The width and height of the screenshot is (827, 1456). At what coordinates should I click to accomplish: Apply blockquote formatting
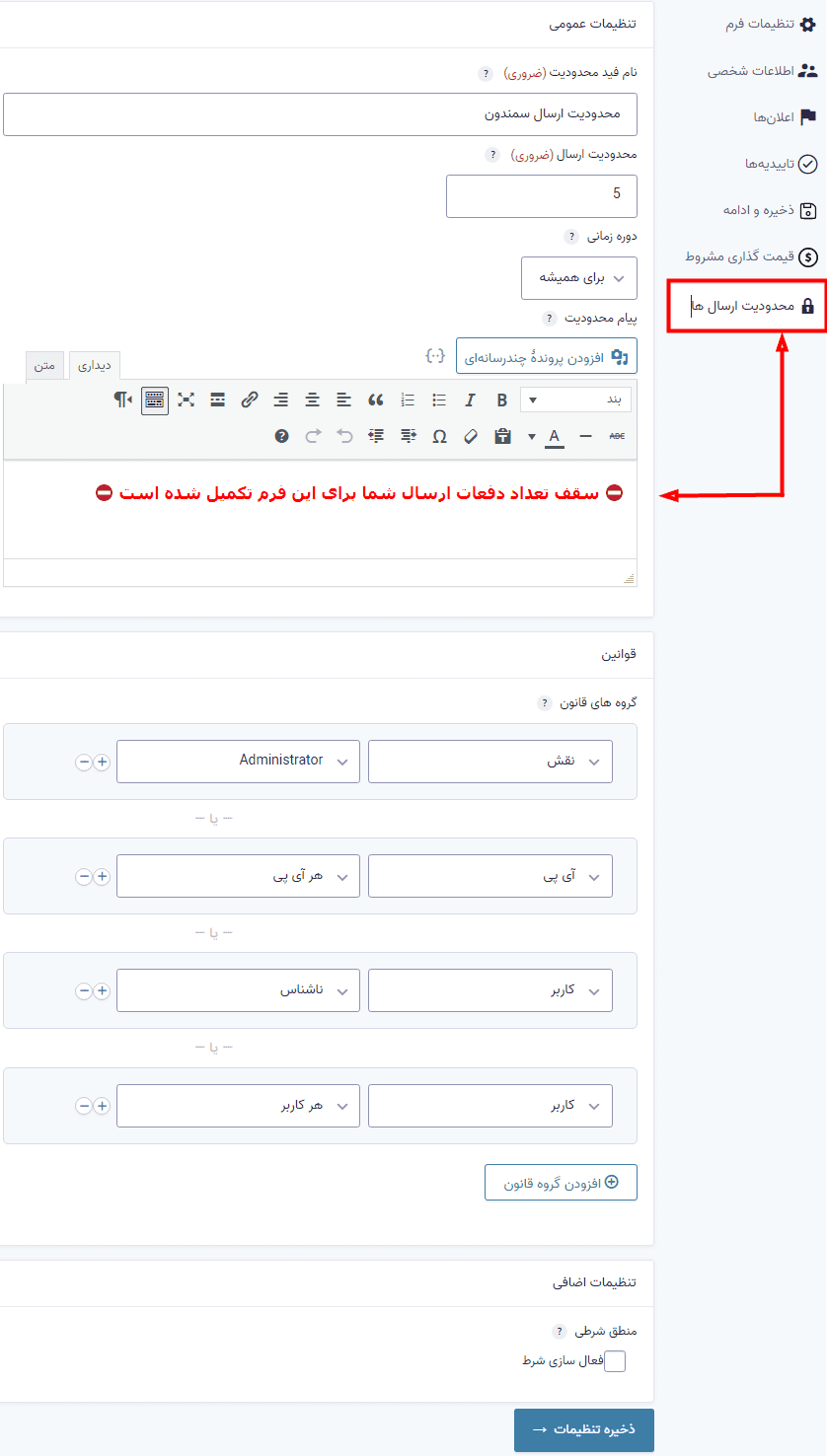(376, 400)
